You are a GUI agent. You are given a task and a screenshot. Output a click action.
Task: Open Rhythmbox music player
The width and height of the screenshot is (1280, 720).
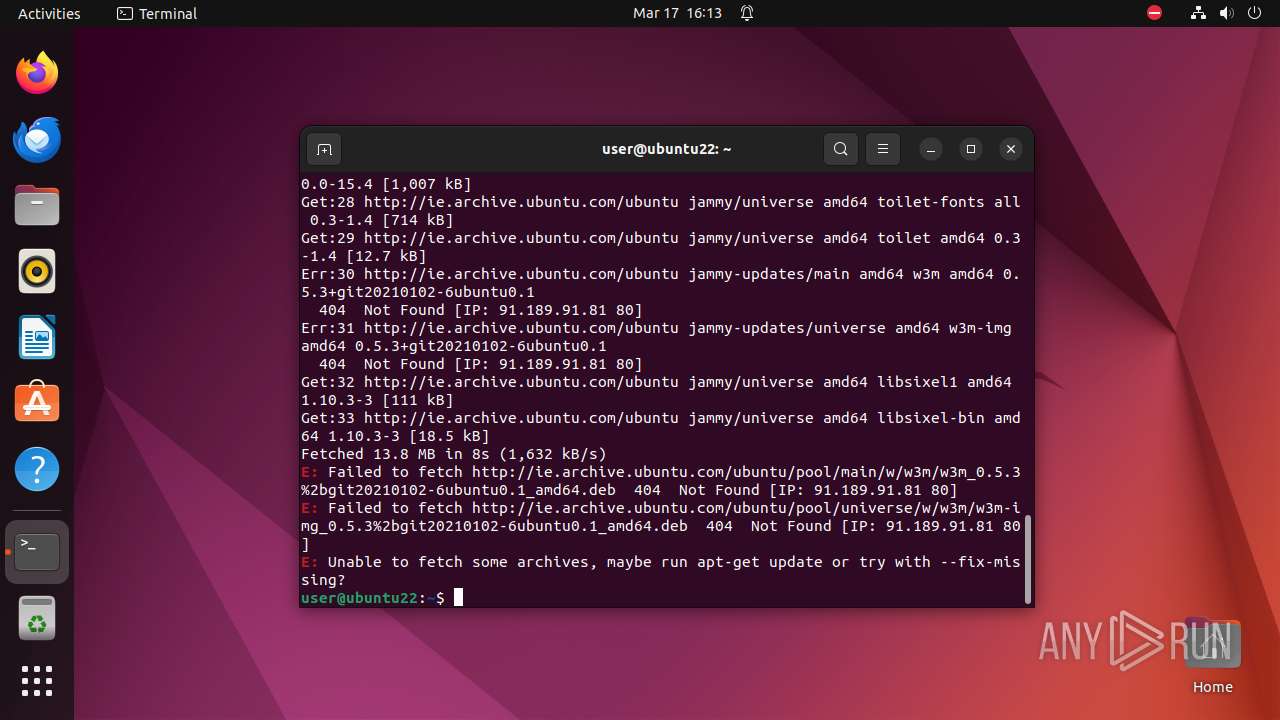[x=37, y=271]
